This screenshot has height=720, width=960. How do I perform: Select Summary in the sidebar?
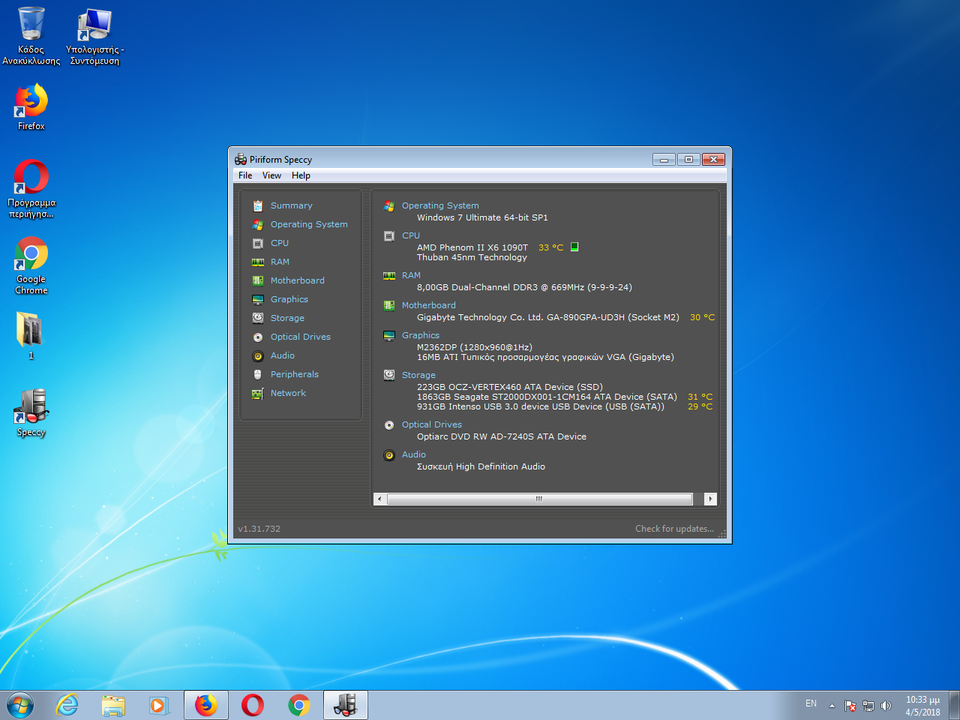tap(291, 206)
